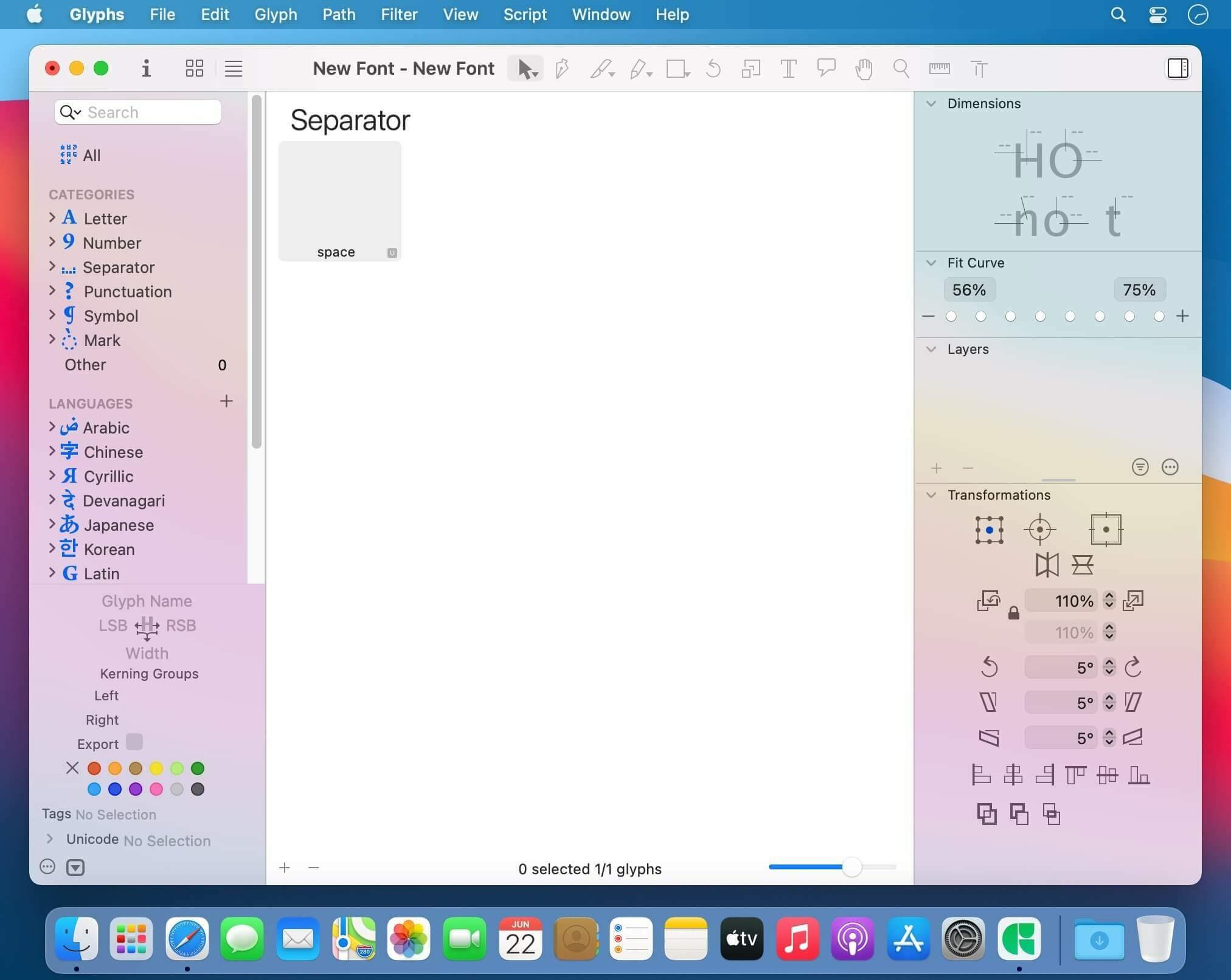The height and width of the screenshot is (980, 1231).
Task: Expand the Letter category
Action: [x=52, y=218]
